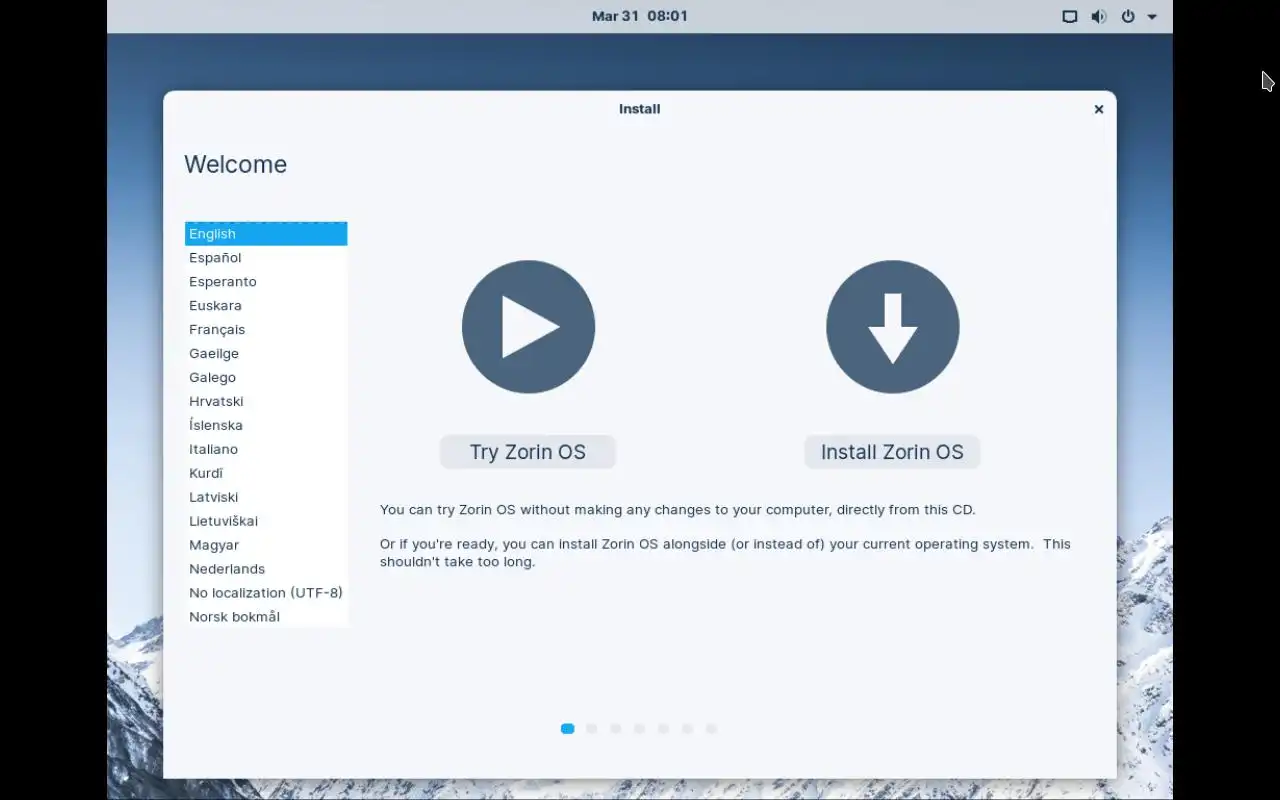
Task: Pick Euskara in the language list
Action: (x=266, y=306)
